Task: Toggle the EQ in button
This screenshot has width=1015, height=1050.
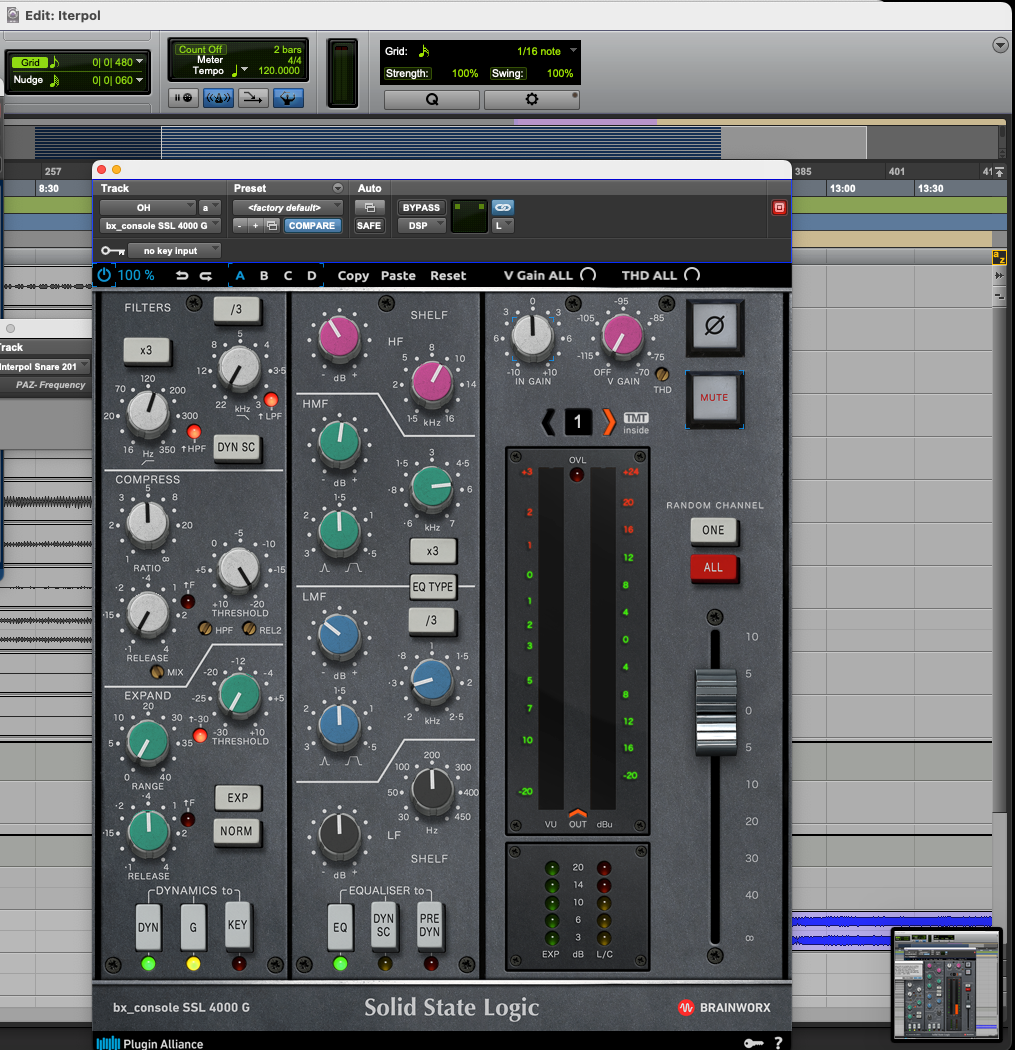Action: (340, 927)
